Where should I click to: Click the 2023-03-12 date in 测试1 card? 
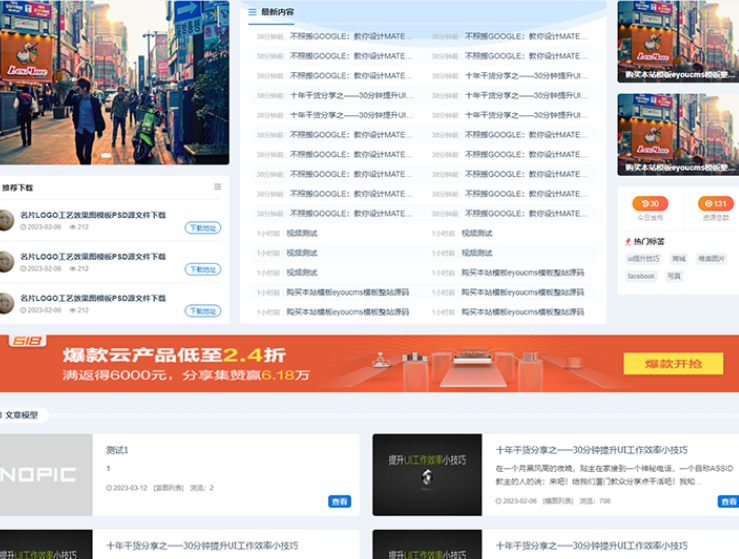[130, 488]
